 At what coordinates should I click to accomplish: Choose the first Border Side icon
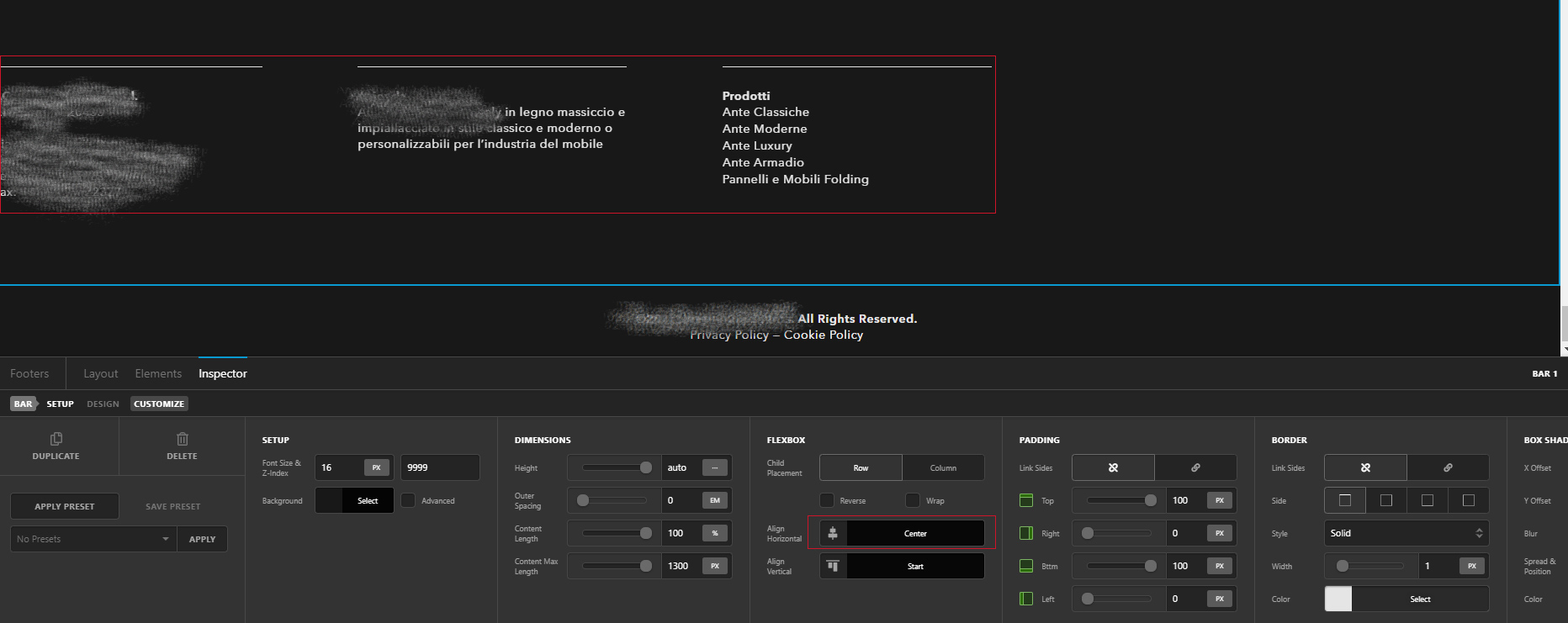(x=1345, y=500)
